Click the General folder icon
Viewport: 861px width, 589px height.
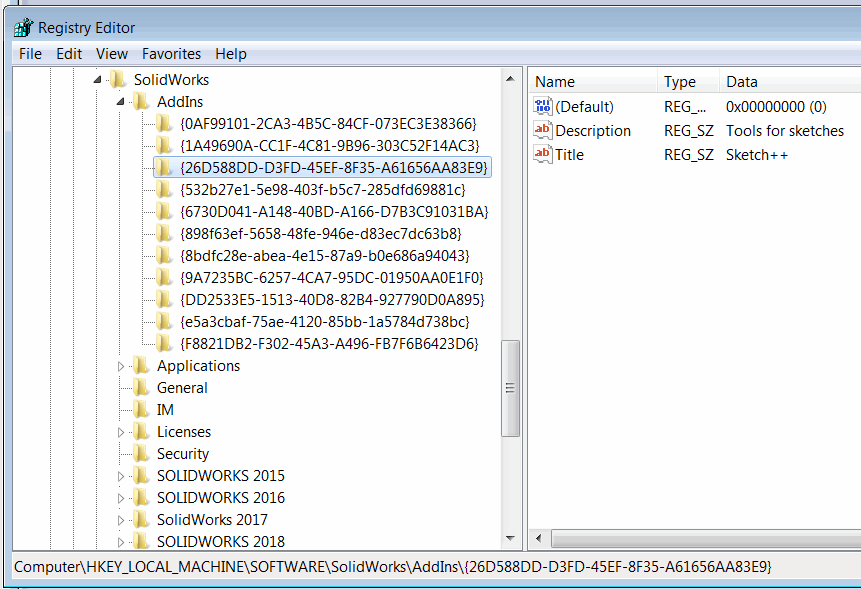tap(141, 388)
